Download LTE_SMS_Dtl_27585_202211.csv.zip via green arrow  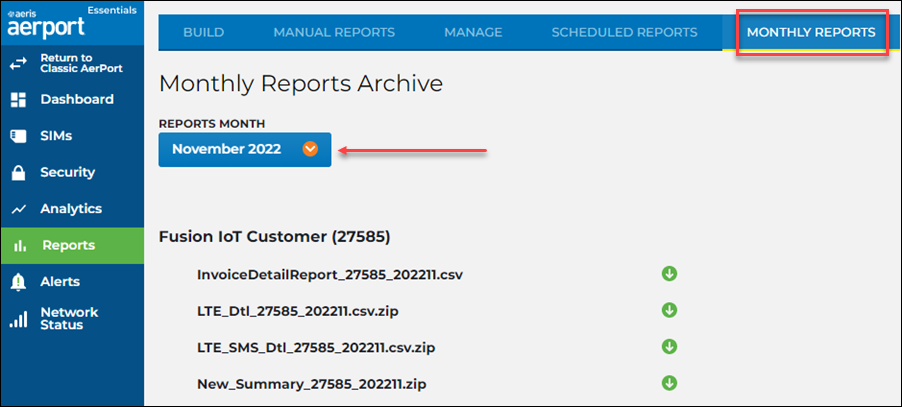point(669,347)
